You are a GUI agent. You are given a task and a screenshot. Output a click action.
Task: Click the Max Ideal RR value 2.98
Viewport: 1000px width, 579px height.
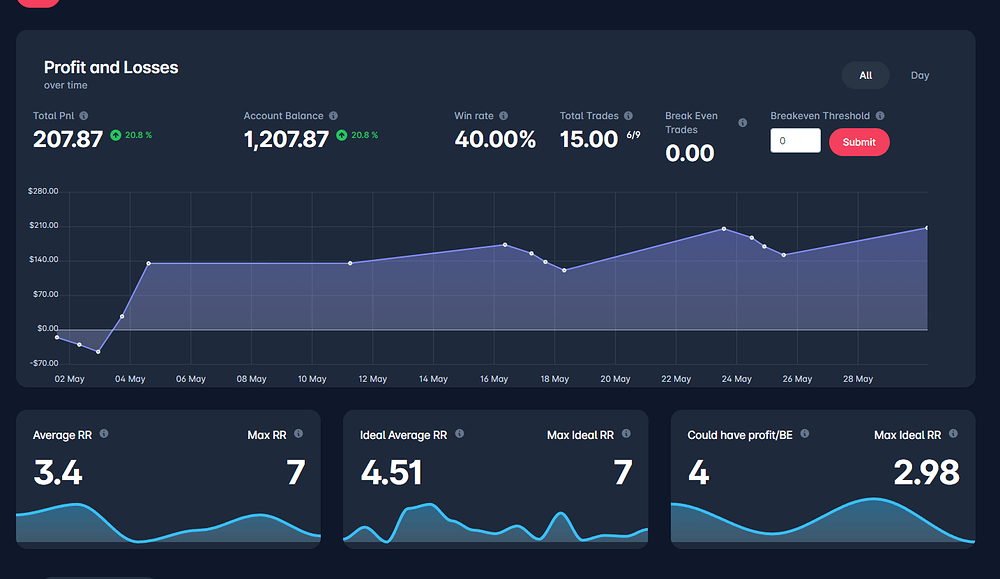pos(926,473)
